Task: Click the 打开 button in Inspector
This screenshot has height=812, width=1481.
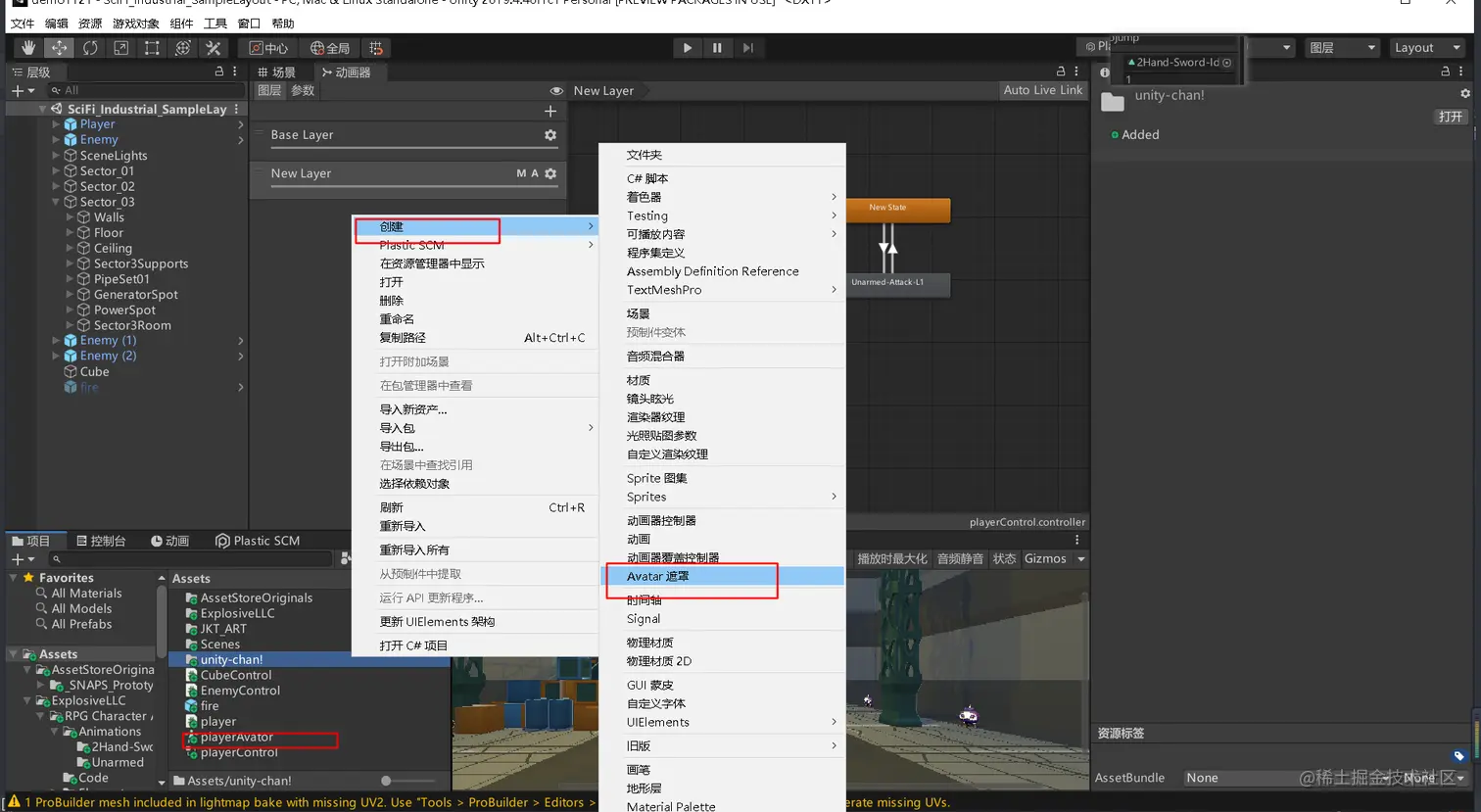Action: tap(1450, 117)
